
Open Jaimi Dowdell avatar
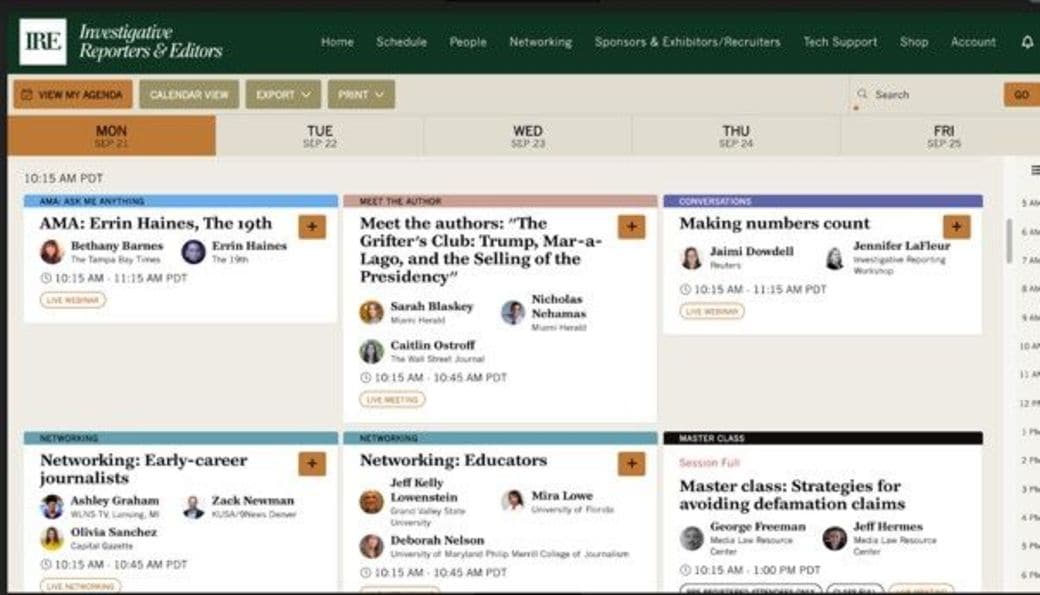coord(691,257)
